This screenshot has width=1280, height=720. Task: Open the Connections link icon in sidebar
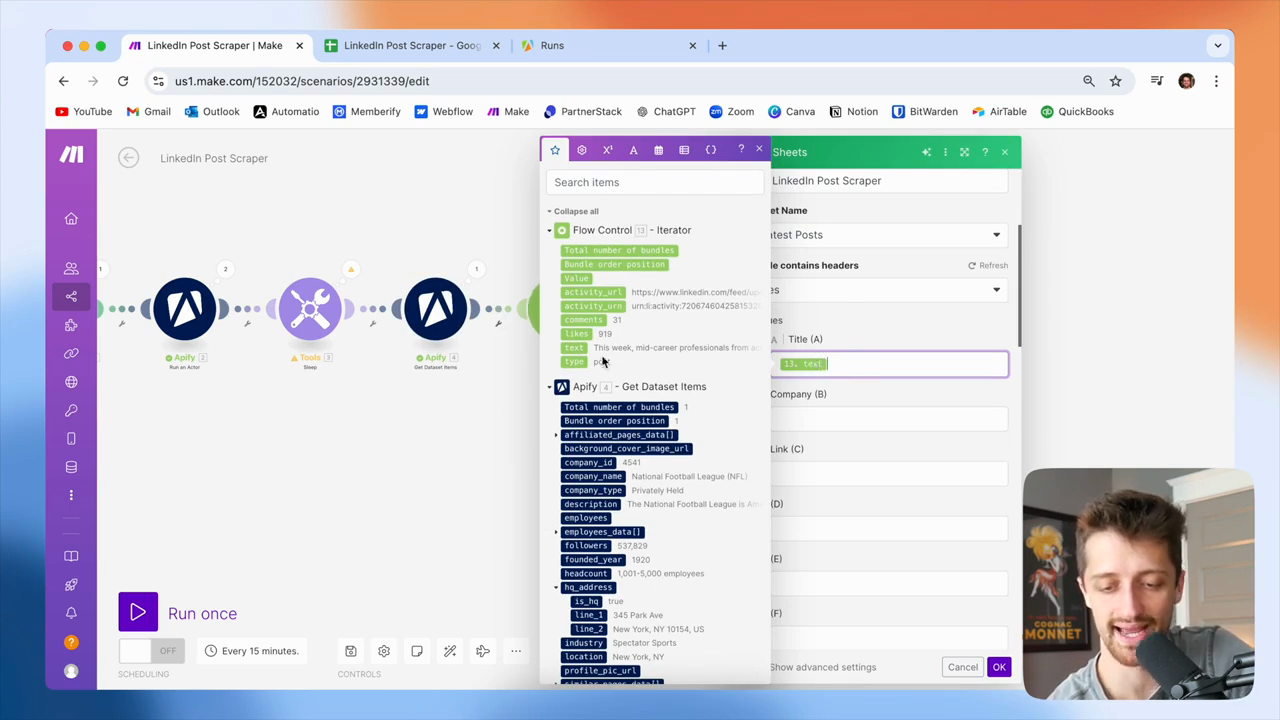pos(71,353)
